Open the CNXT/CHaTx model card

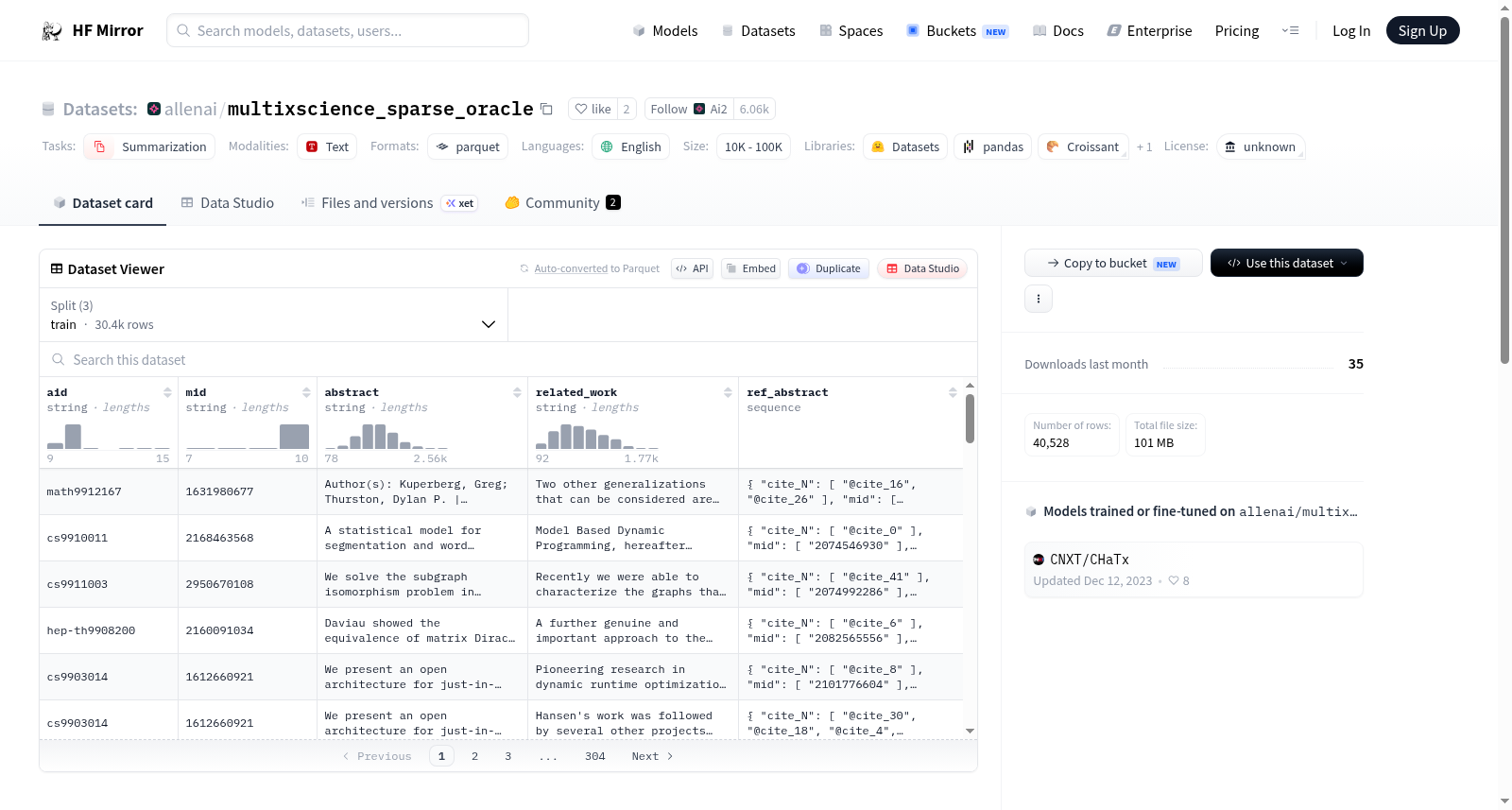pyautogui.click(x=1194, y=569)
